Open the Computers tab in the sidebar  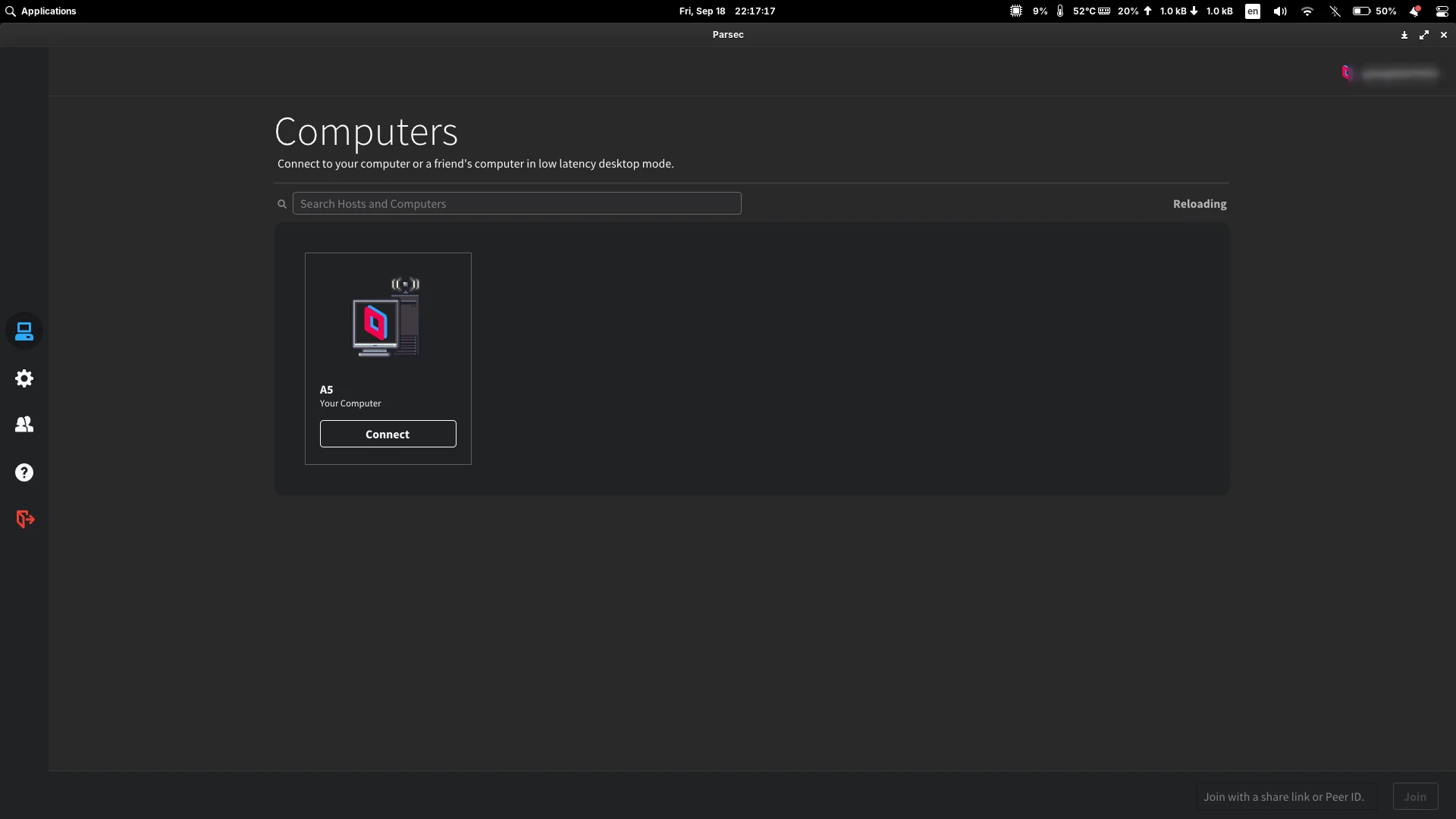[24, 331]
